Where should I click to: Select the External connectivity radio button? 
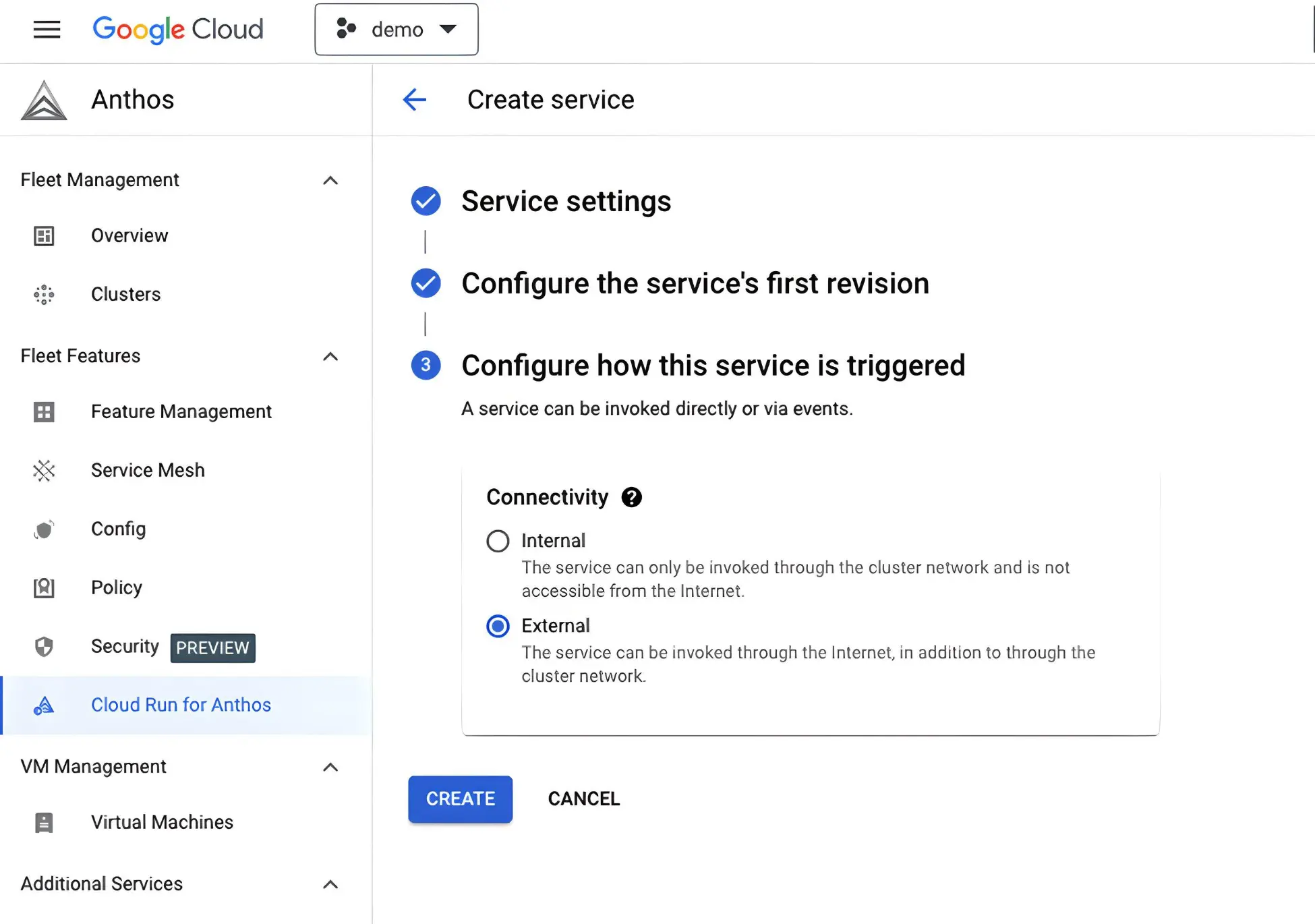(498, 626)
